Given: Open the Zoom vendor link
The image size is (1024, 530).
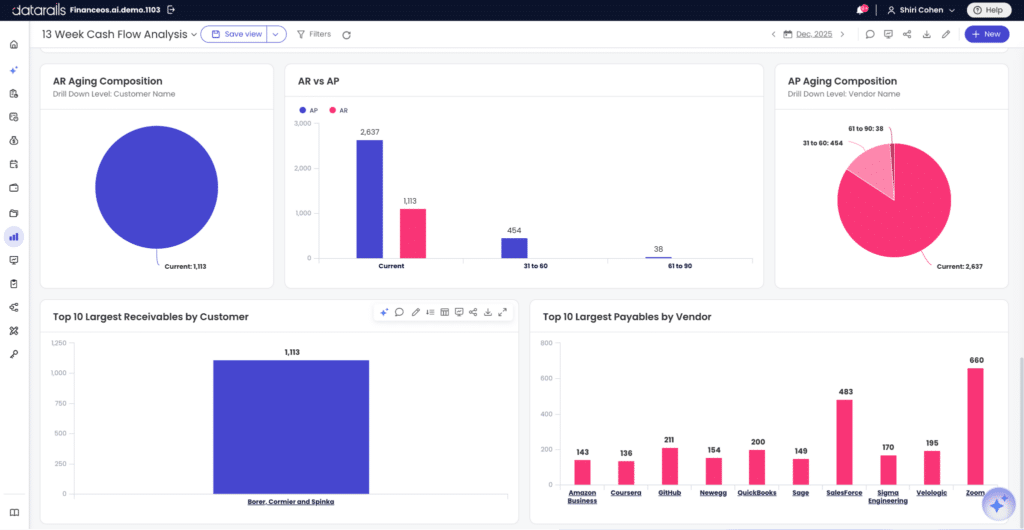Looking at the screenshot, I should click(976, 493).
